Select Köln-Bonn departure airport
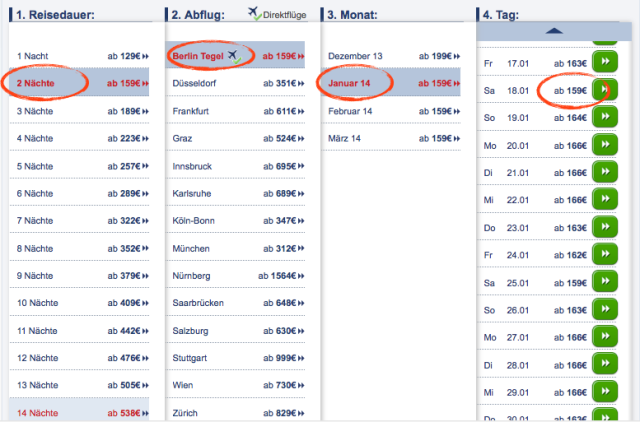This screenshot has width=640, height=422. tap(235, 221)
